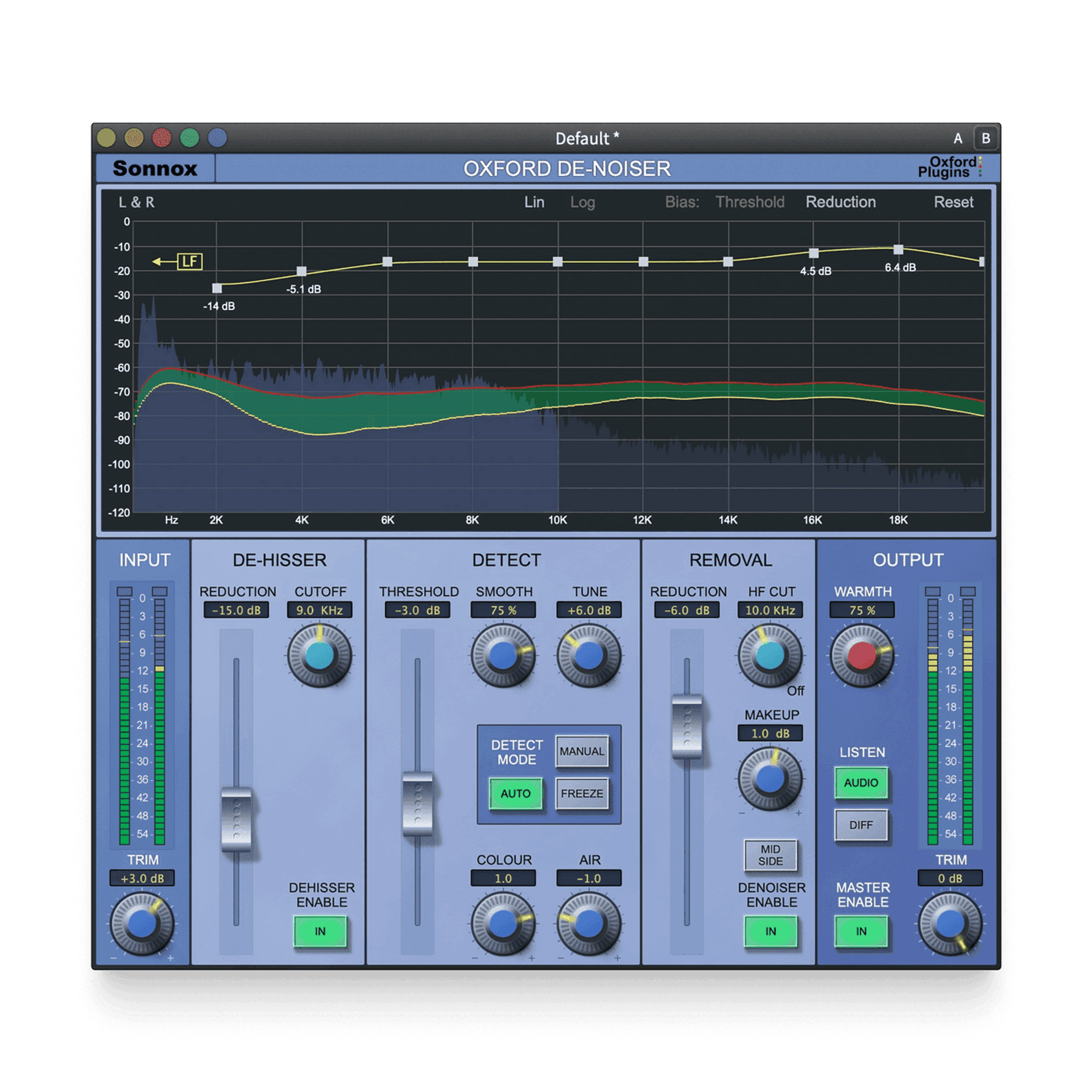The height and width of the screenshot is (1092, 1092).
Task: Click the Input TRIM knob
Action: pos(142,924)
